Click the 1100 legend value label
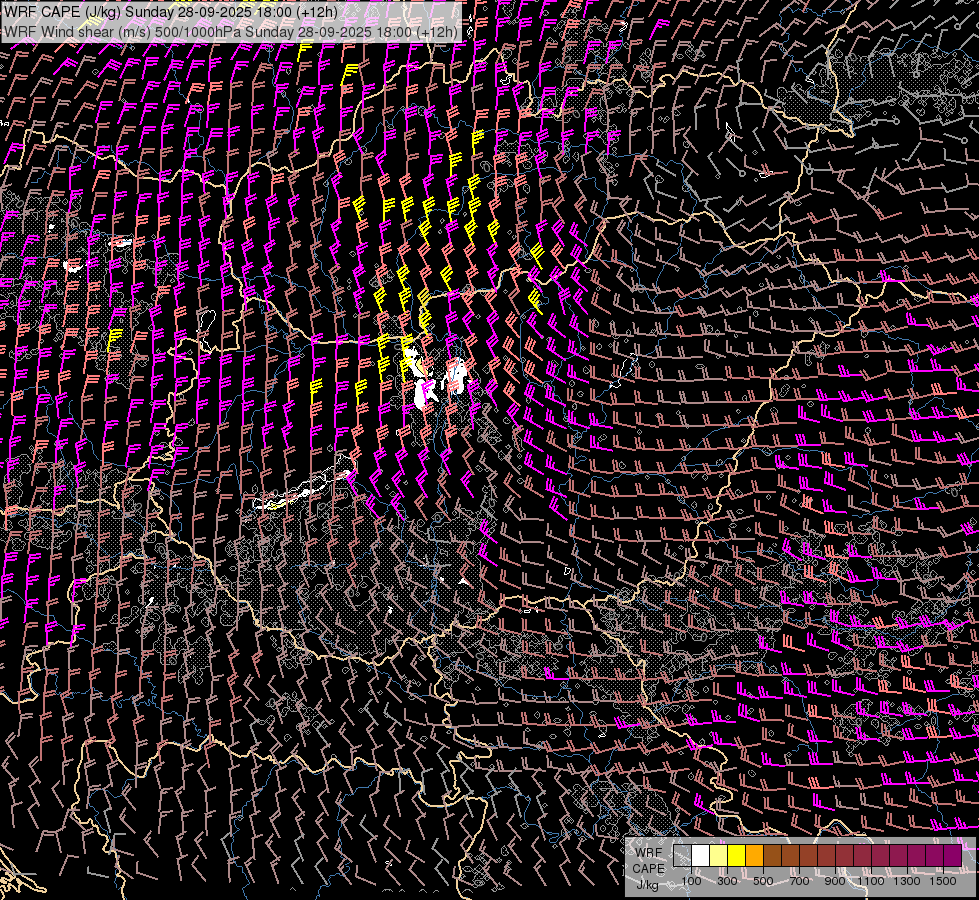Image resolution: width=979 pixels, height=900 pixels. click(873, 881)
